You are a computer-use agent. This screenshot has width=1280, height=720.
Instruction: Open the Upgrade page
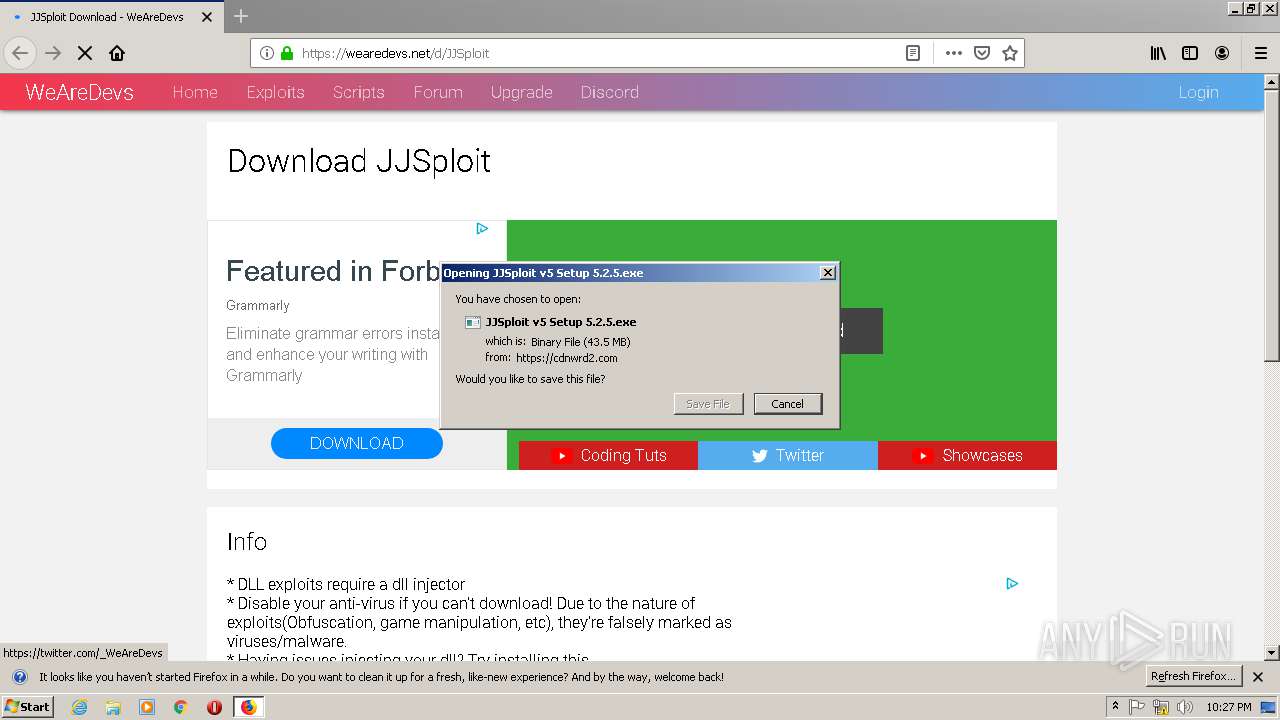point(521,92)
